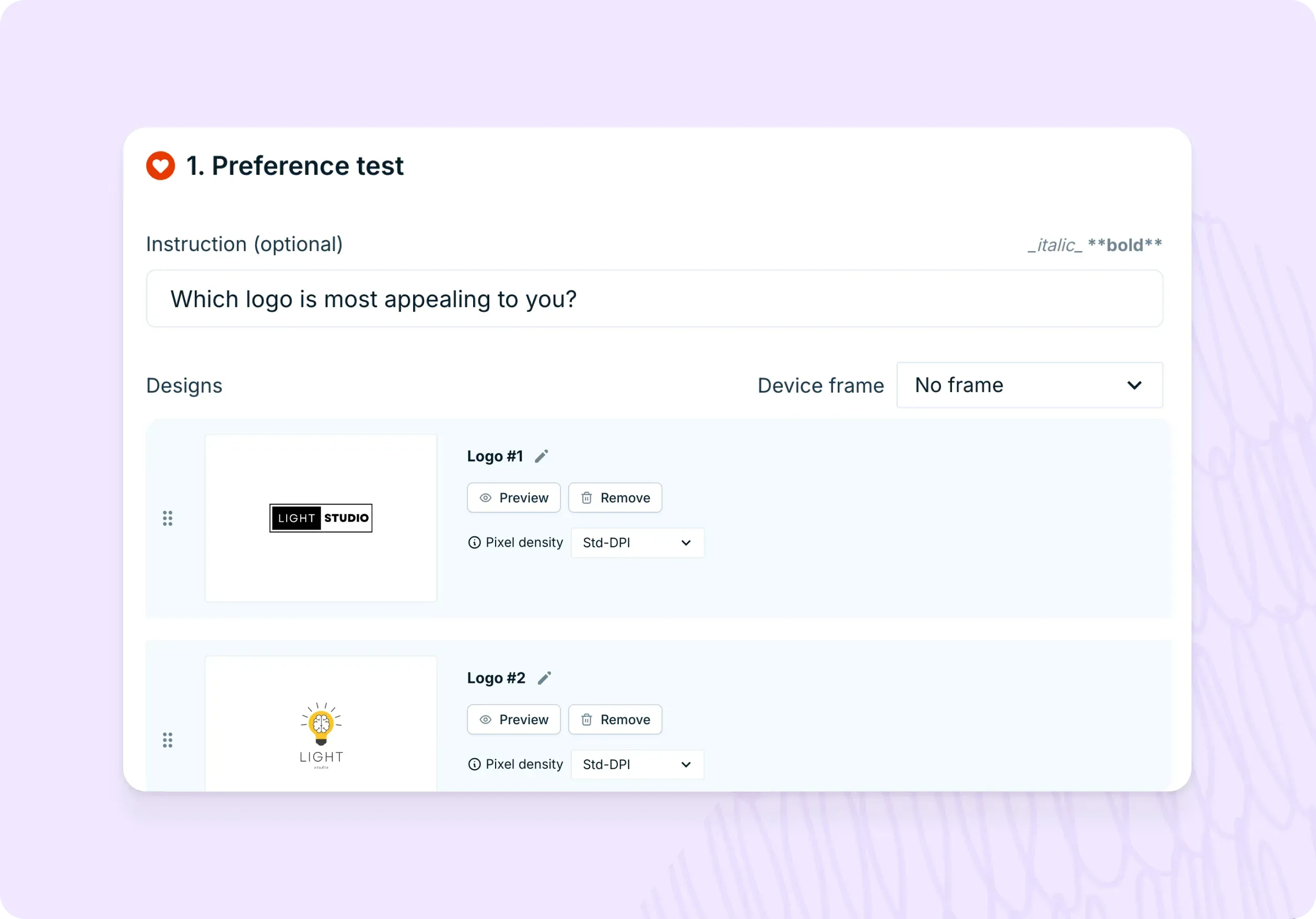Click the Pixel density info icon for Logo #1
The width and height of the screenshot is (1316, 919).
pos(475,543)
